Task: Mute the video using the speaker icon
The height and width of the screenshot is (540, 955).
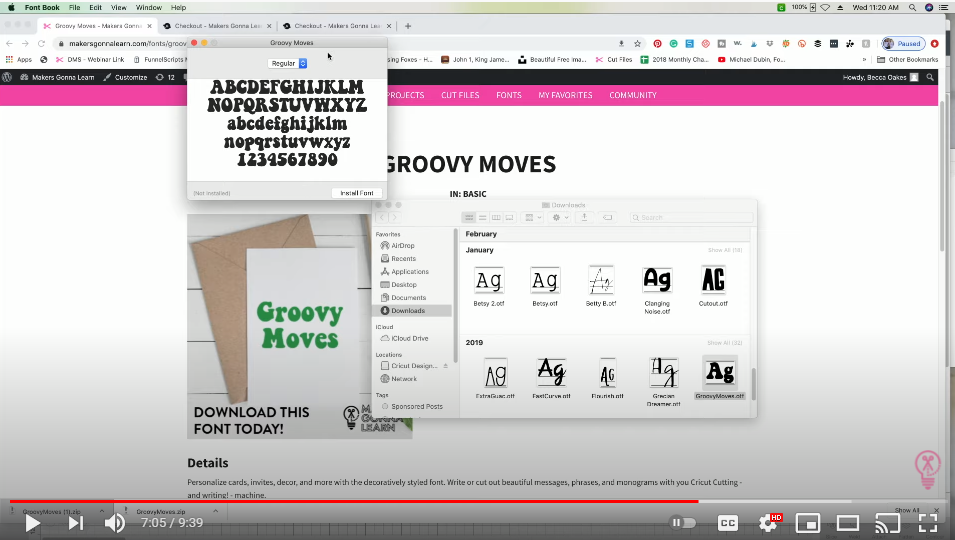Action: pyautogui.click(x=115, y=523)
